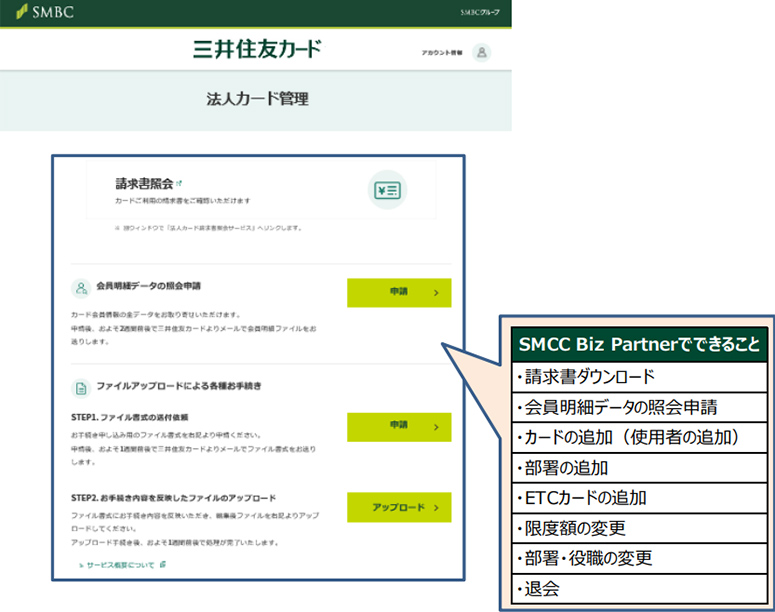Click the 会員明細データの照会申請 heading
This screenshot has width=775, height=612.
[x=148, y=286]
